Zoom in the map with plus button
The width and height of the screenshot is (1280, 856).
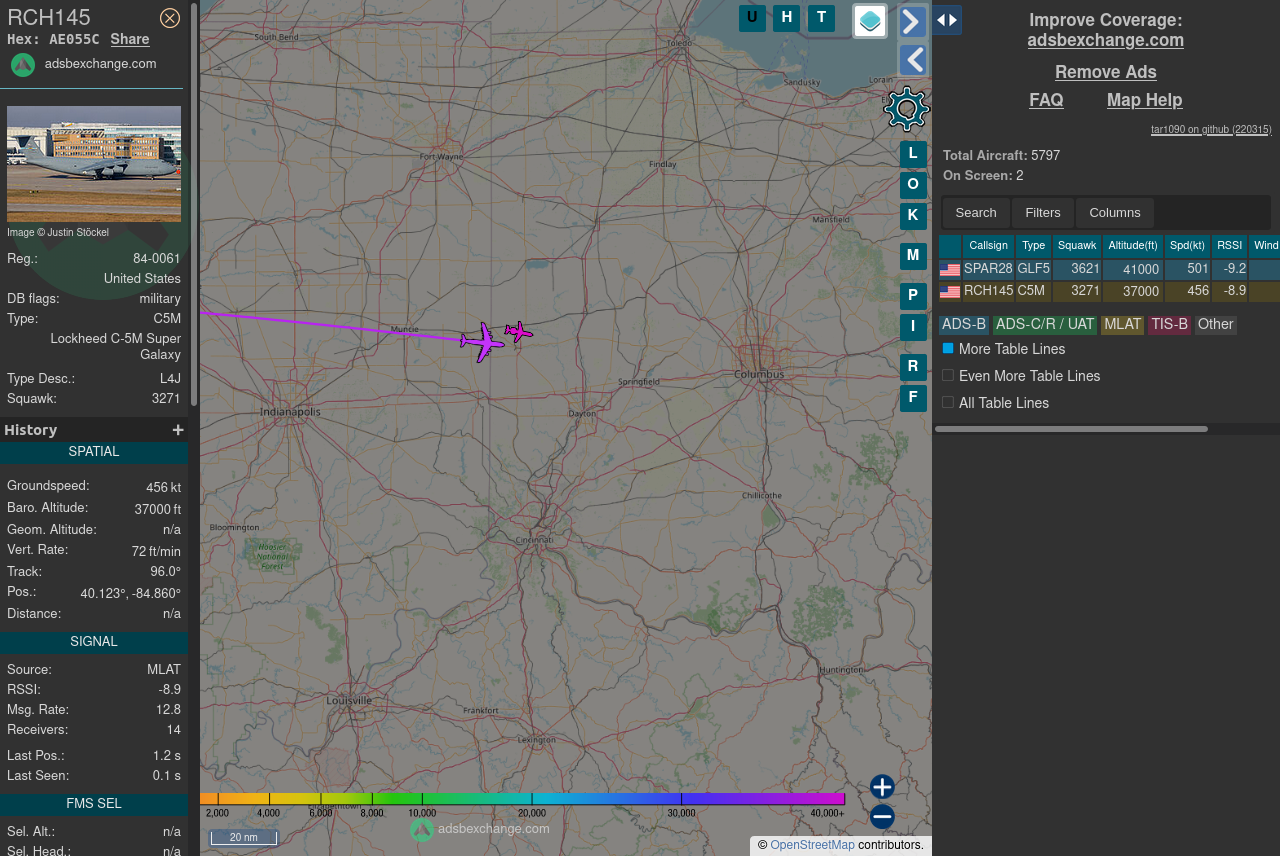[x=882, y=787]
